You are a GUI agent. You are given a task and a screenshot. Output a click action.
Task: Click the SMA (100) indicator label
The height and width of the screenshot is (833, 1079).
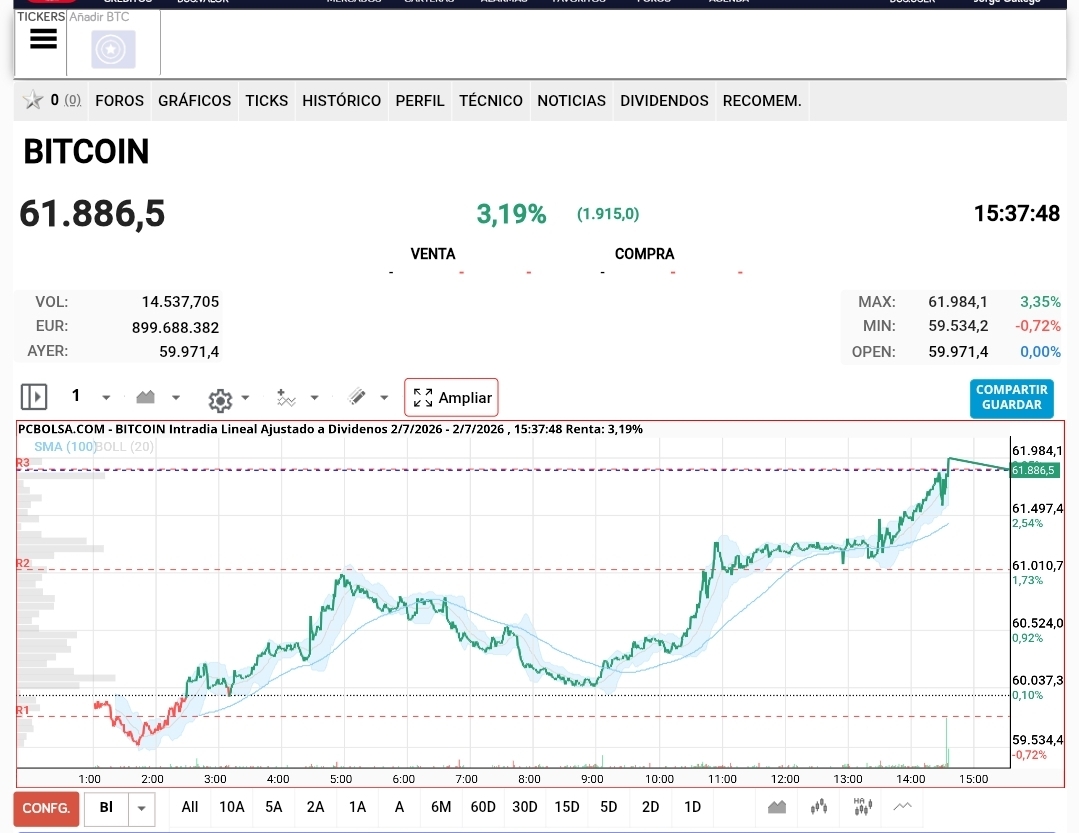click(x=65, y=447)
